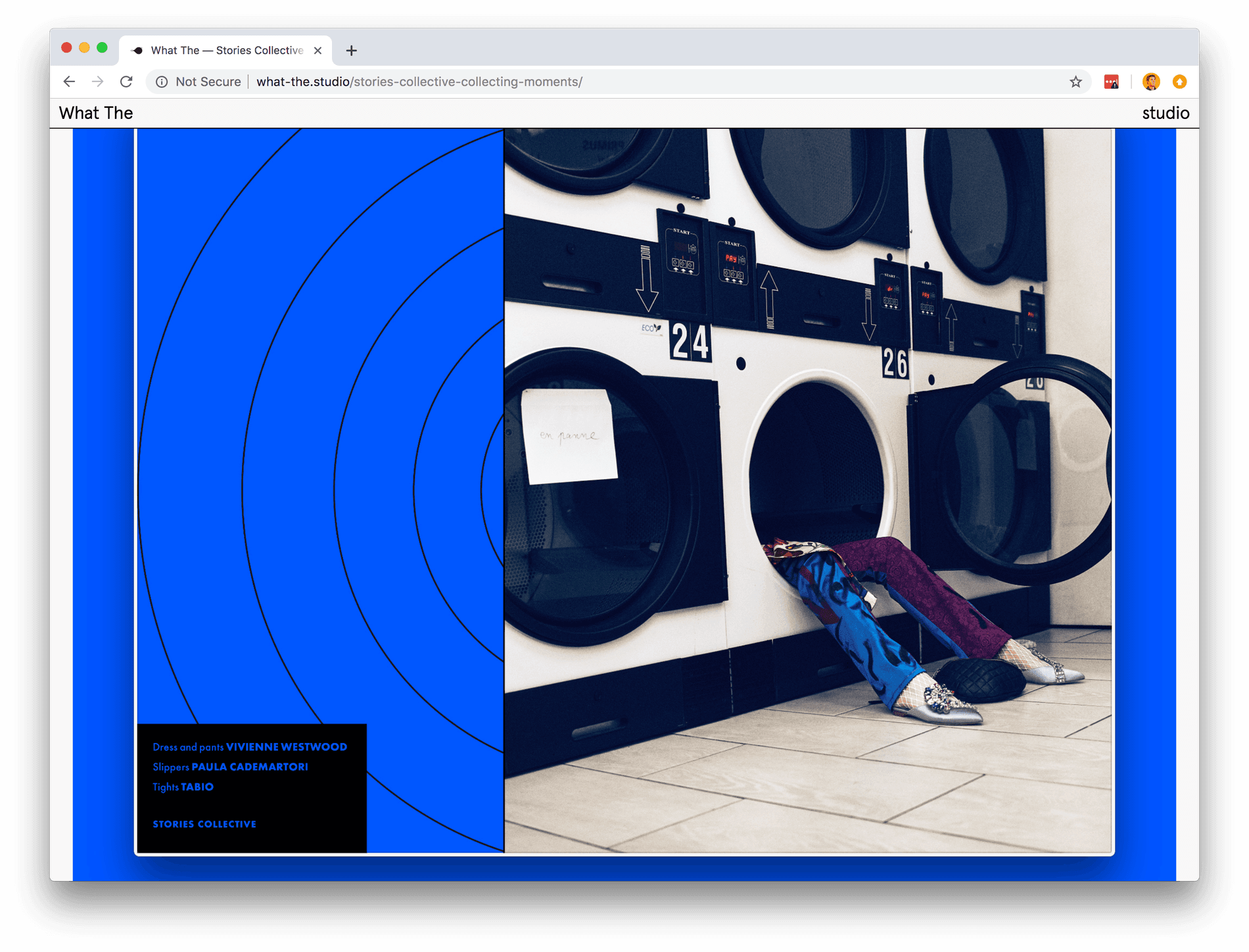Open the user profile avatar
This screenshot has height=952, width=1249.
1150,82
